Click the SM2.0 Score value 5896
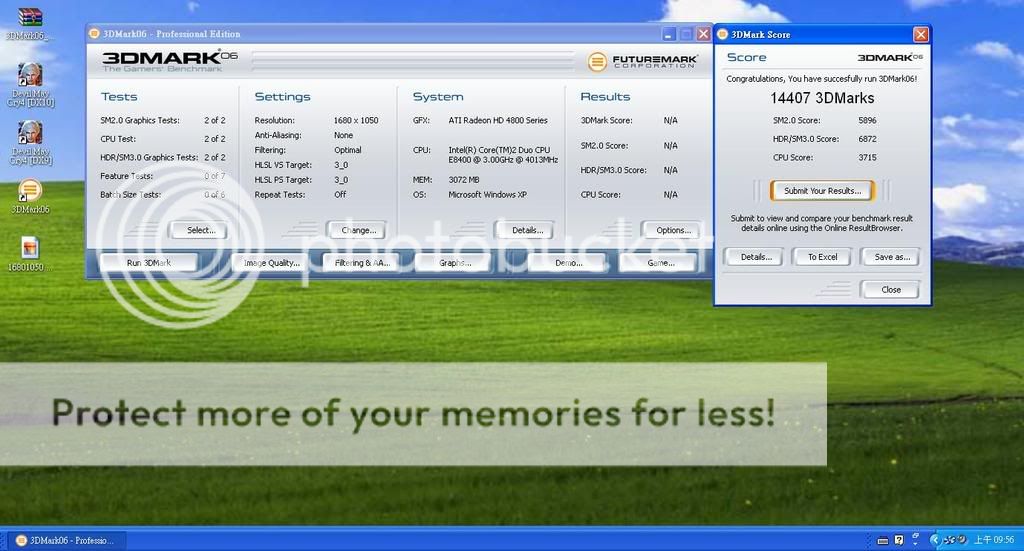 (867, 120)
